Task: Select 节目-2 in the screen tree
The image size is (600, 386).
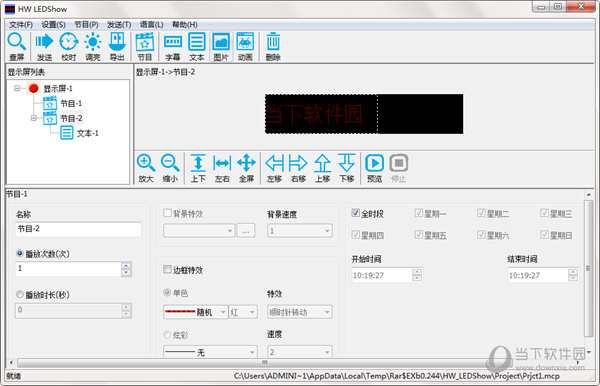Action: point(71,118)
